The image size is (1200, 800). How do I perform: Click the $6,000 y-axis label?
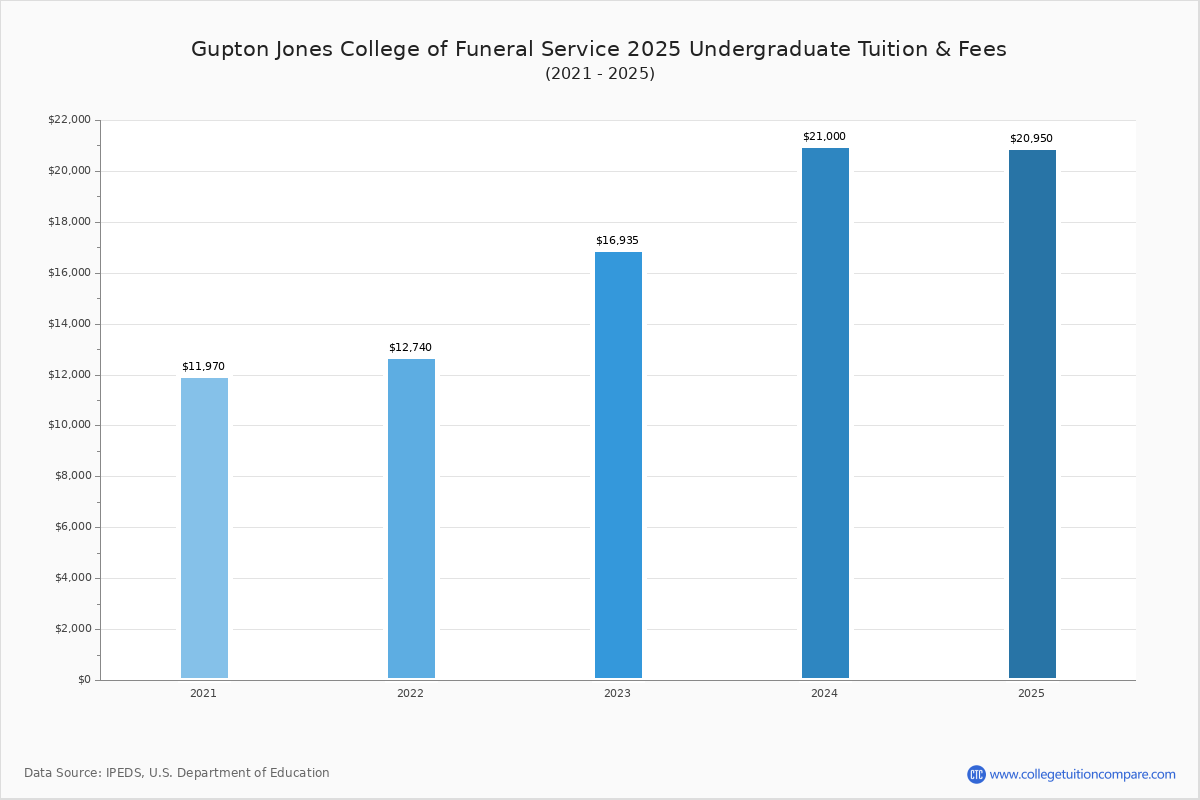coord(72,527)
